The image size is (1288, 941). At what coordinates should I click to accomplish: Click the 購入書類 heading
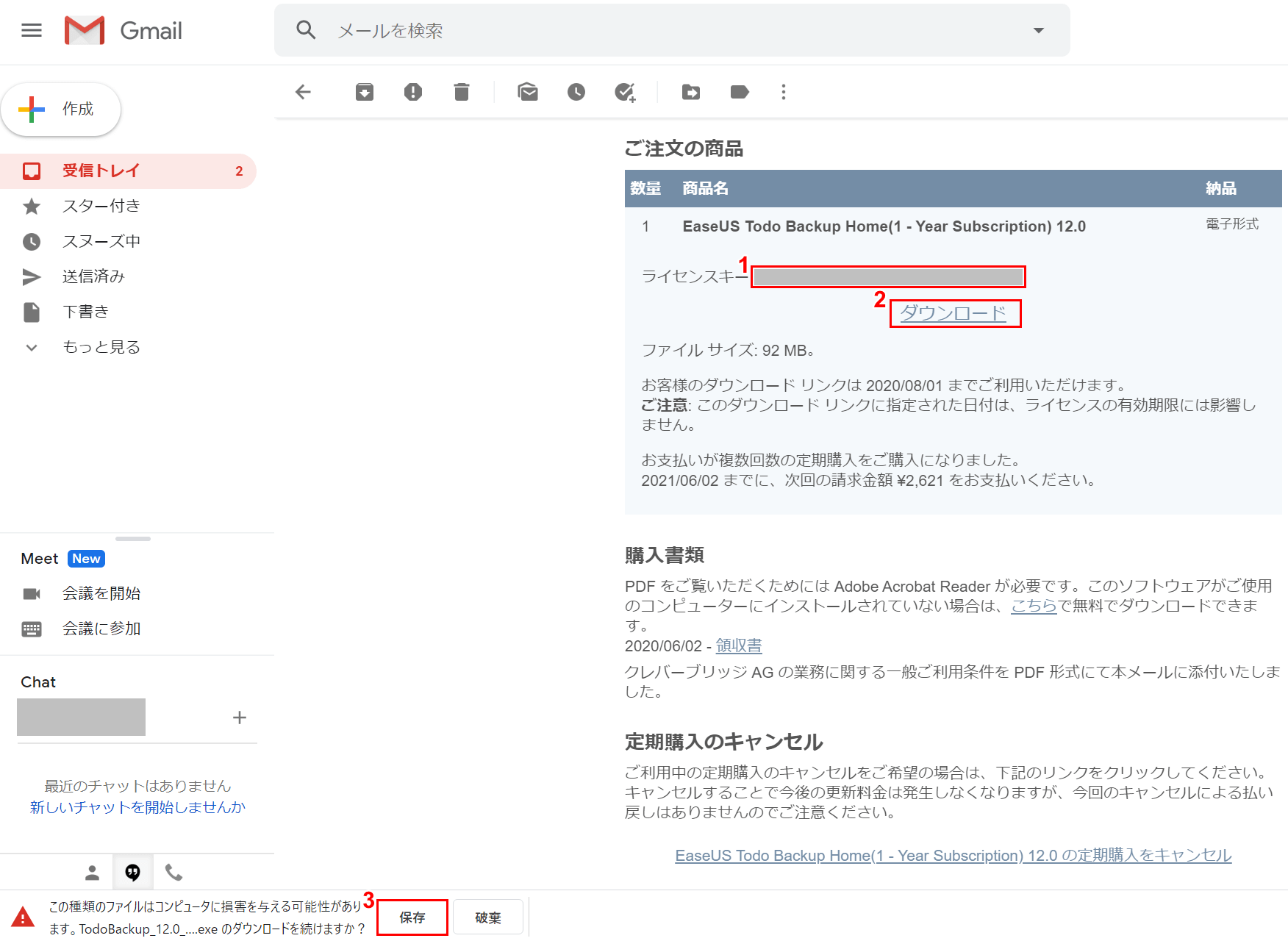tap(665, 555)
